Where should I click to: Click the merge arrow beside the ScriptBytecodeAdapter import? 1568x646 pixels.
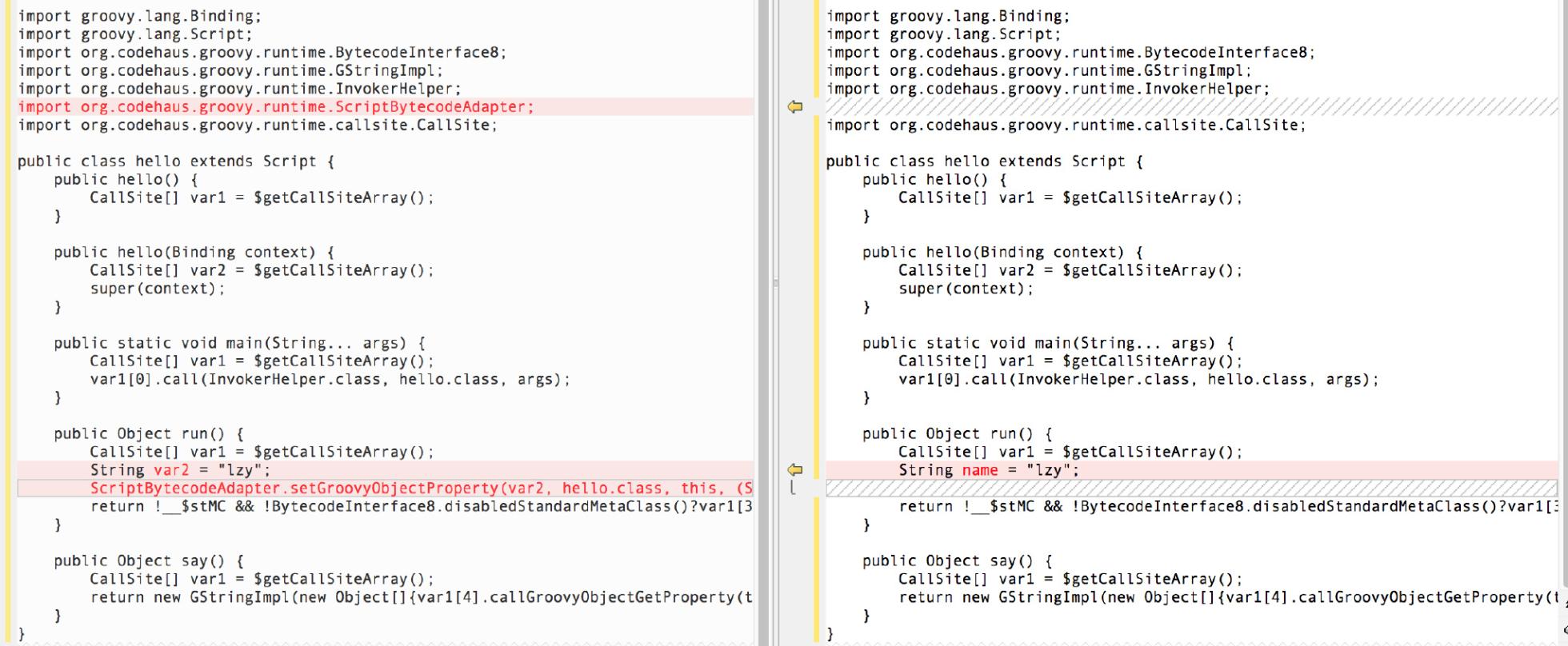click(x=794, y=107)
